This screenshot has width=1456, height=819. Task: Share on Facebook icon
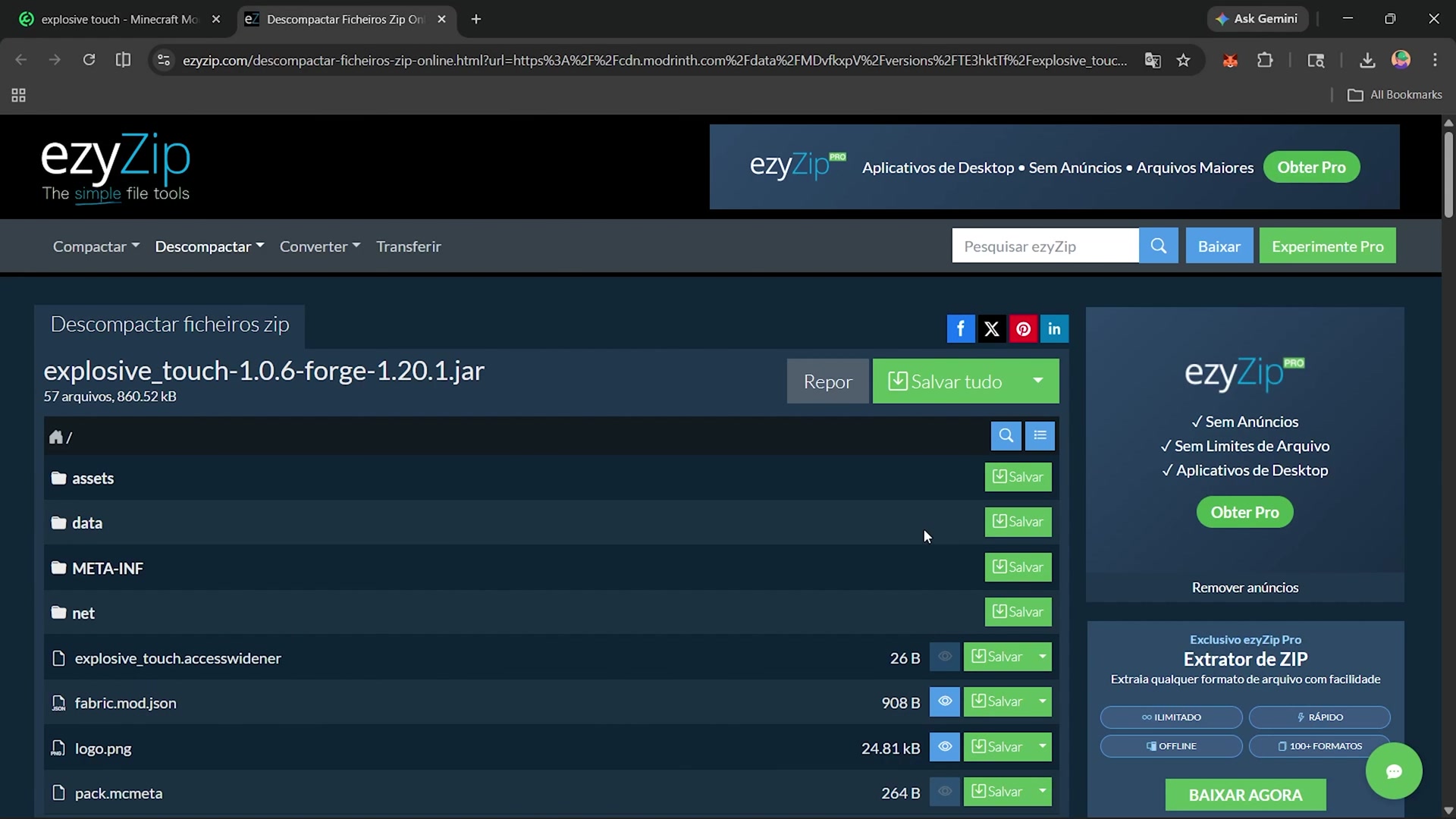point(960,328)
